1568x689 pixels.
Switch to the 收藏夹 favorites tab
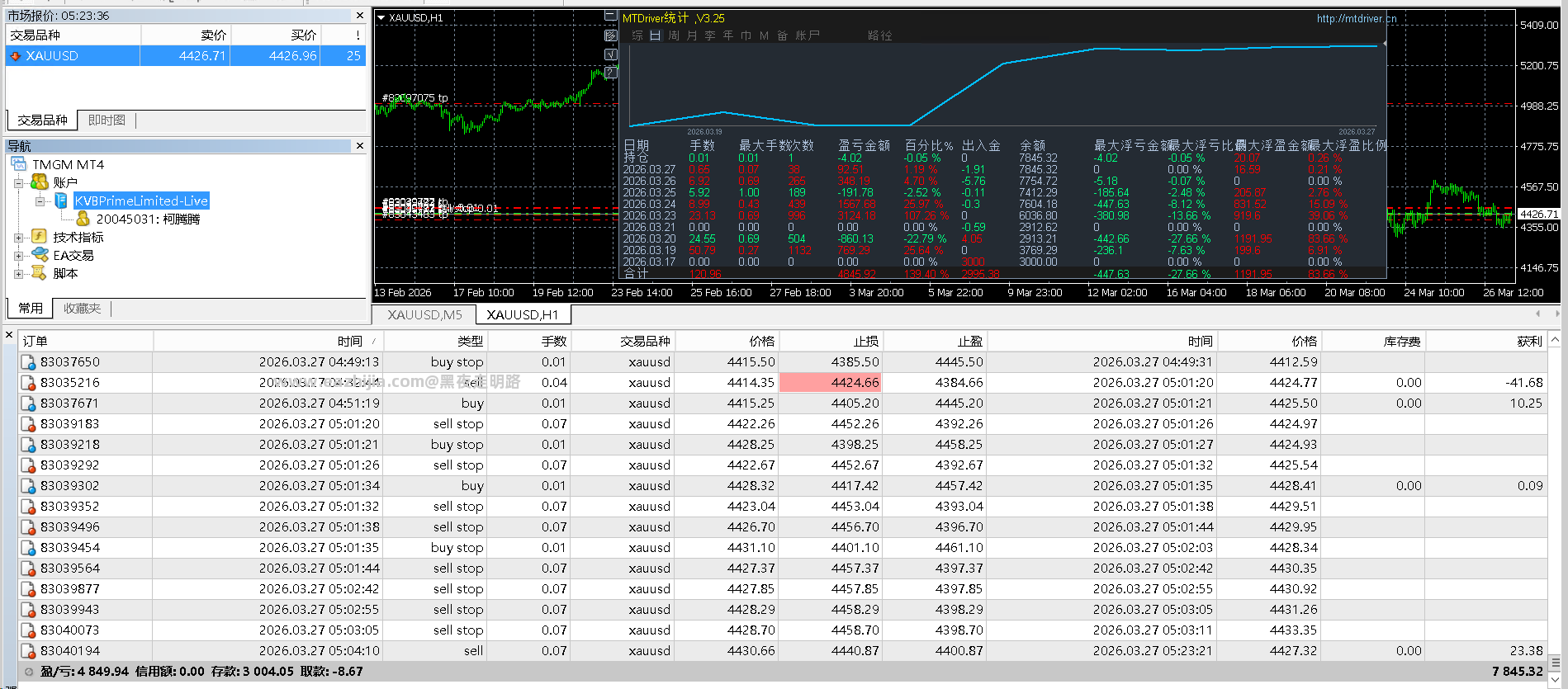pos(82,308)
